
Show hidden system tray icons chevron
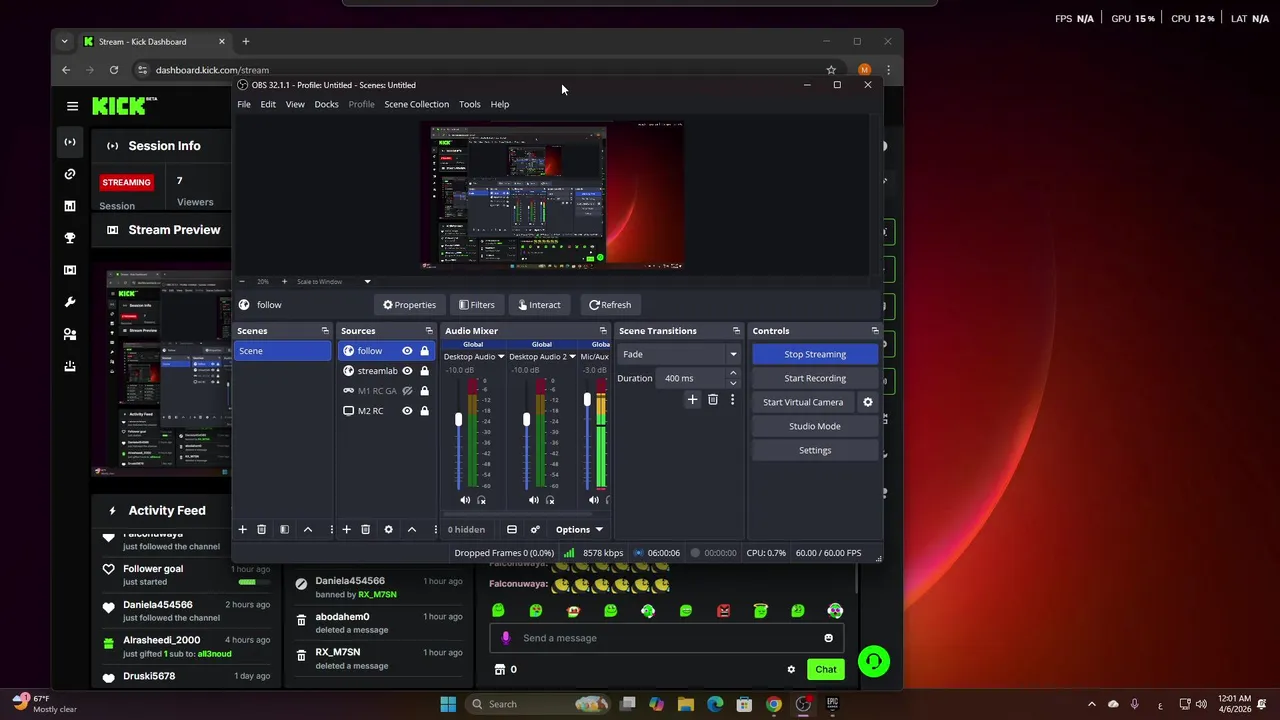[1092, 704]
